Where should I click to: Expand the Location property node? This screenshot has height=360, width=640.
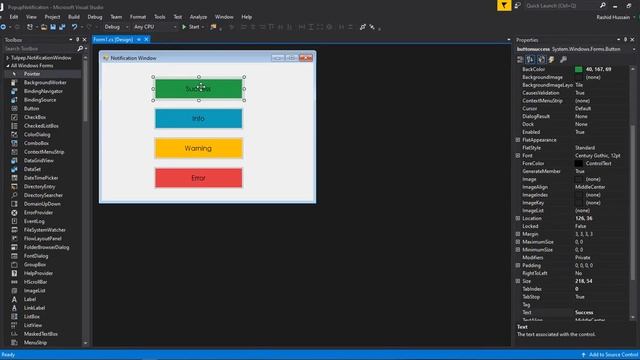(518, 218)
